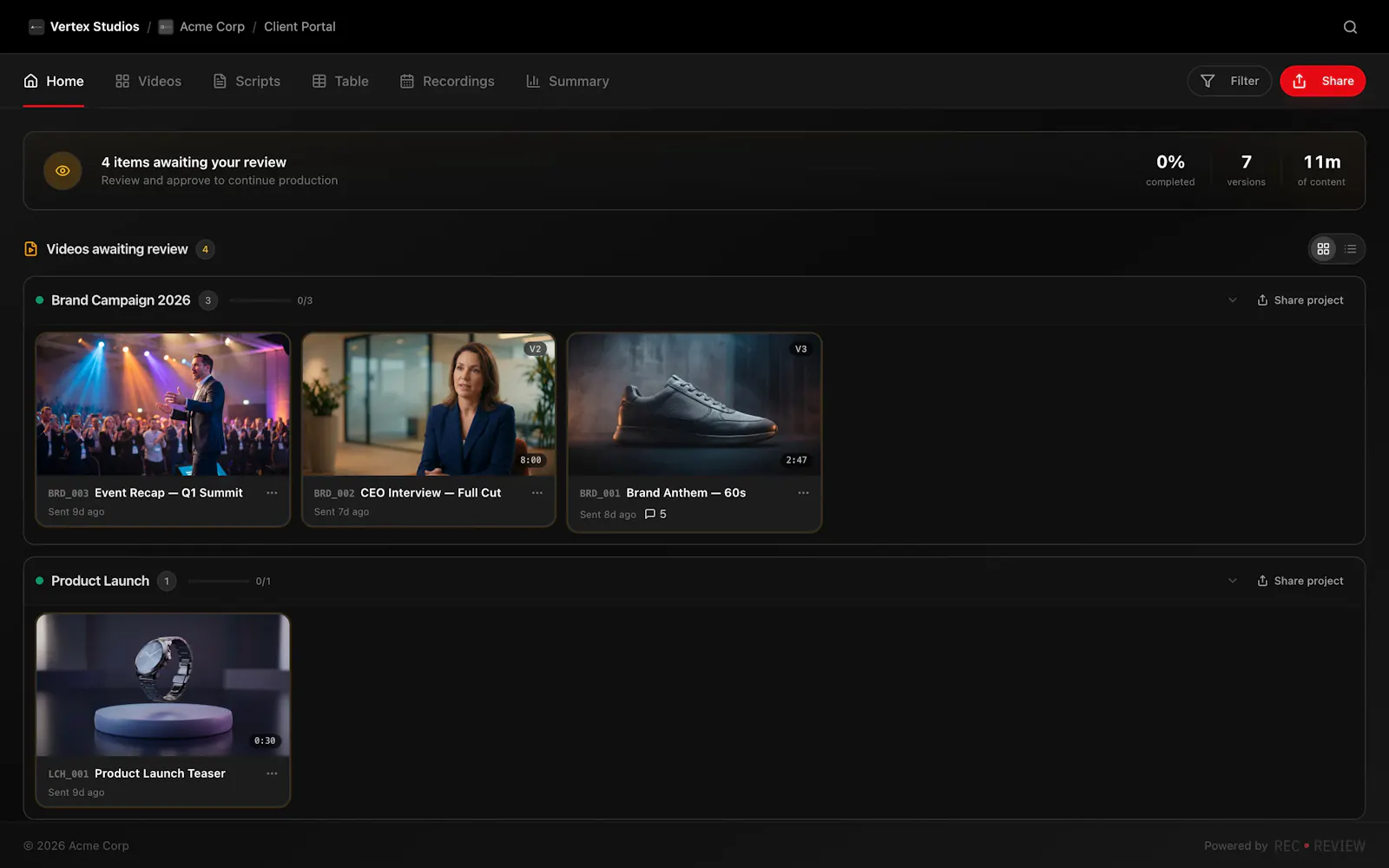Click the BRD_001 code label
1389x868 pixels.
click(600, 493)
